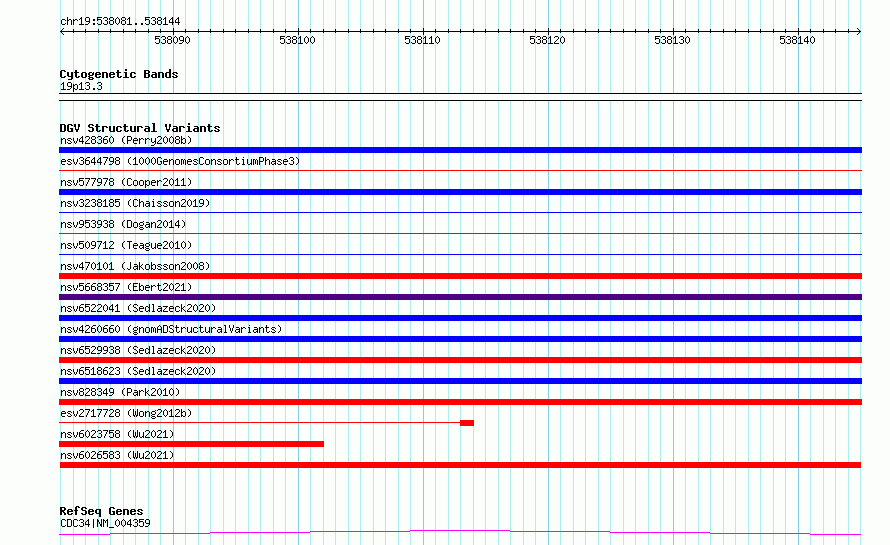
Task: Click the red bar under nsv828349
Action: [460, 402]
